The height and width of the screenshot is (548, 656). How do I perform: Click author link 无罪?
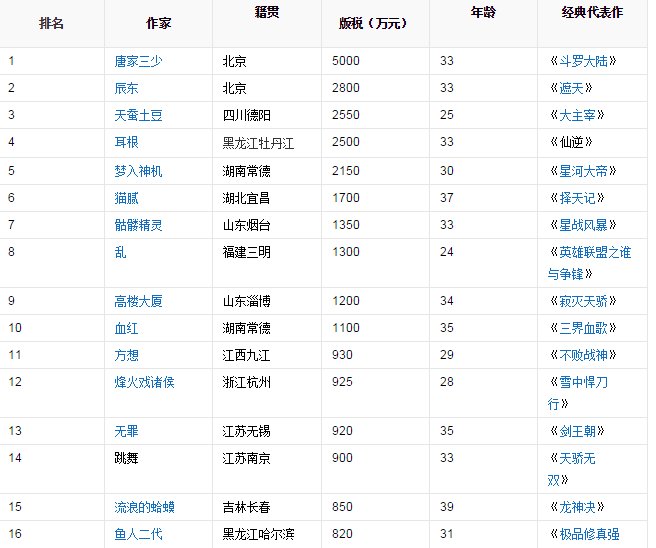pyautogui.click(x=126, y=431)
